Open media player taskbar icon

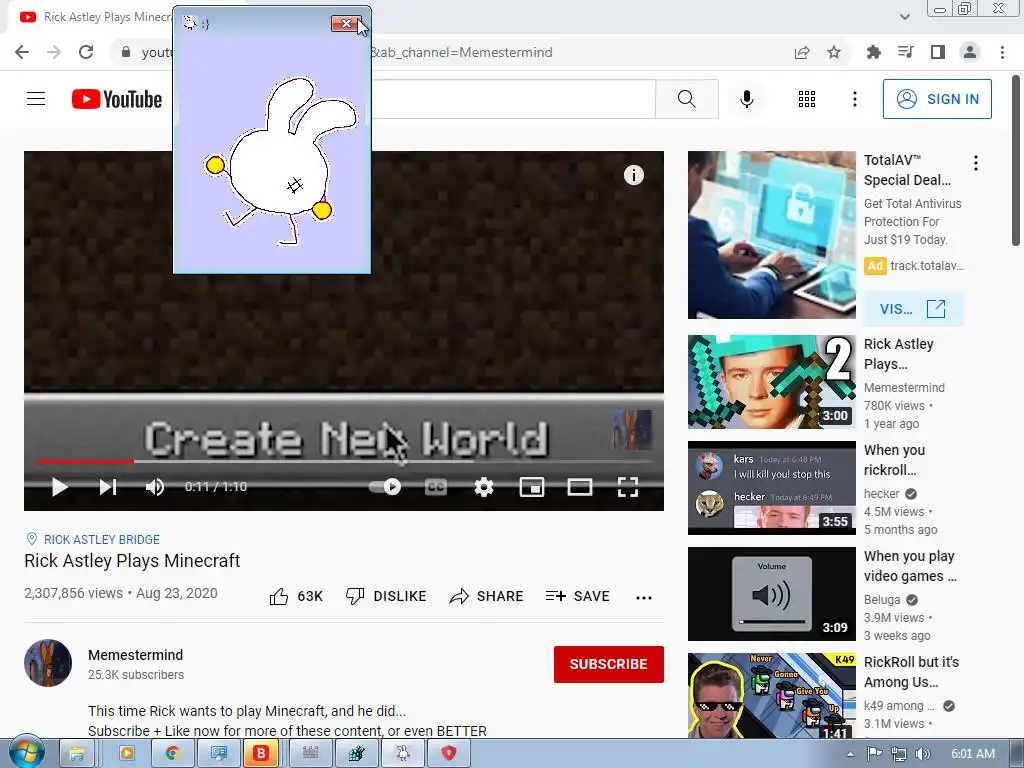pyautogui.click(x=126, y=754)
